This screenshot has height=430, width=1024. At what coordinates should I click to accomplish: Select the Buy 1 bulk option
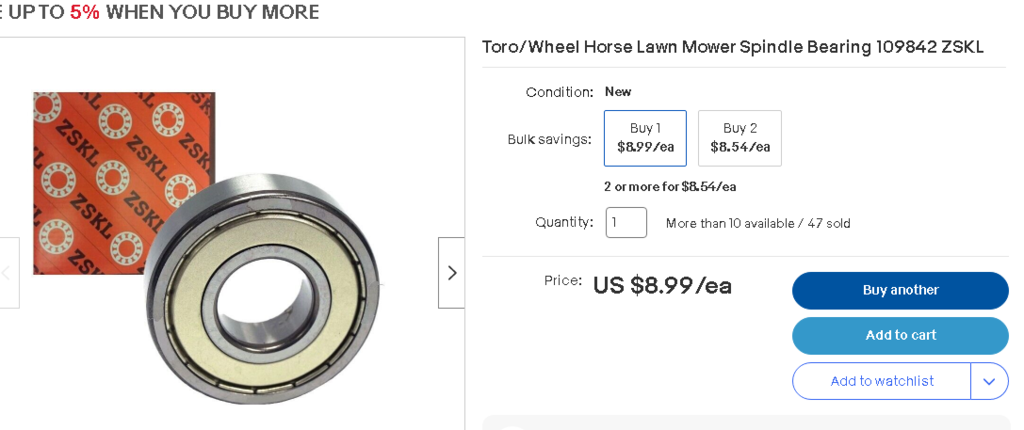[645, 138]
